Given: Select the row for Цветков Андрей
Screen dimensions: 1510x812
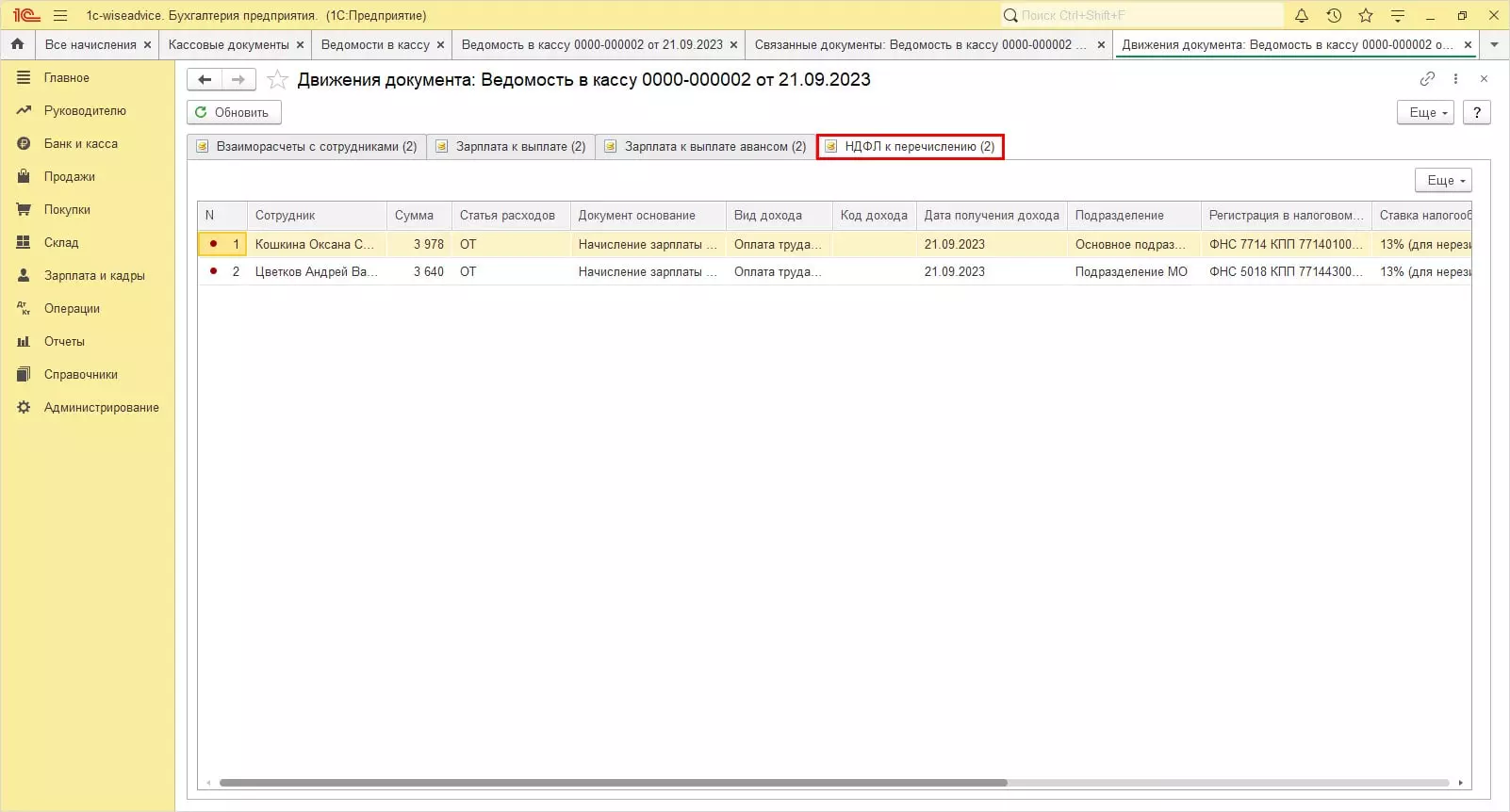Looking at the screenshot, I should [x=316, y=271].
